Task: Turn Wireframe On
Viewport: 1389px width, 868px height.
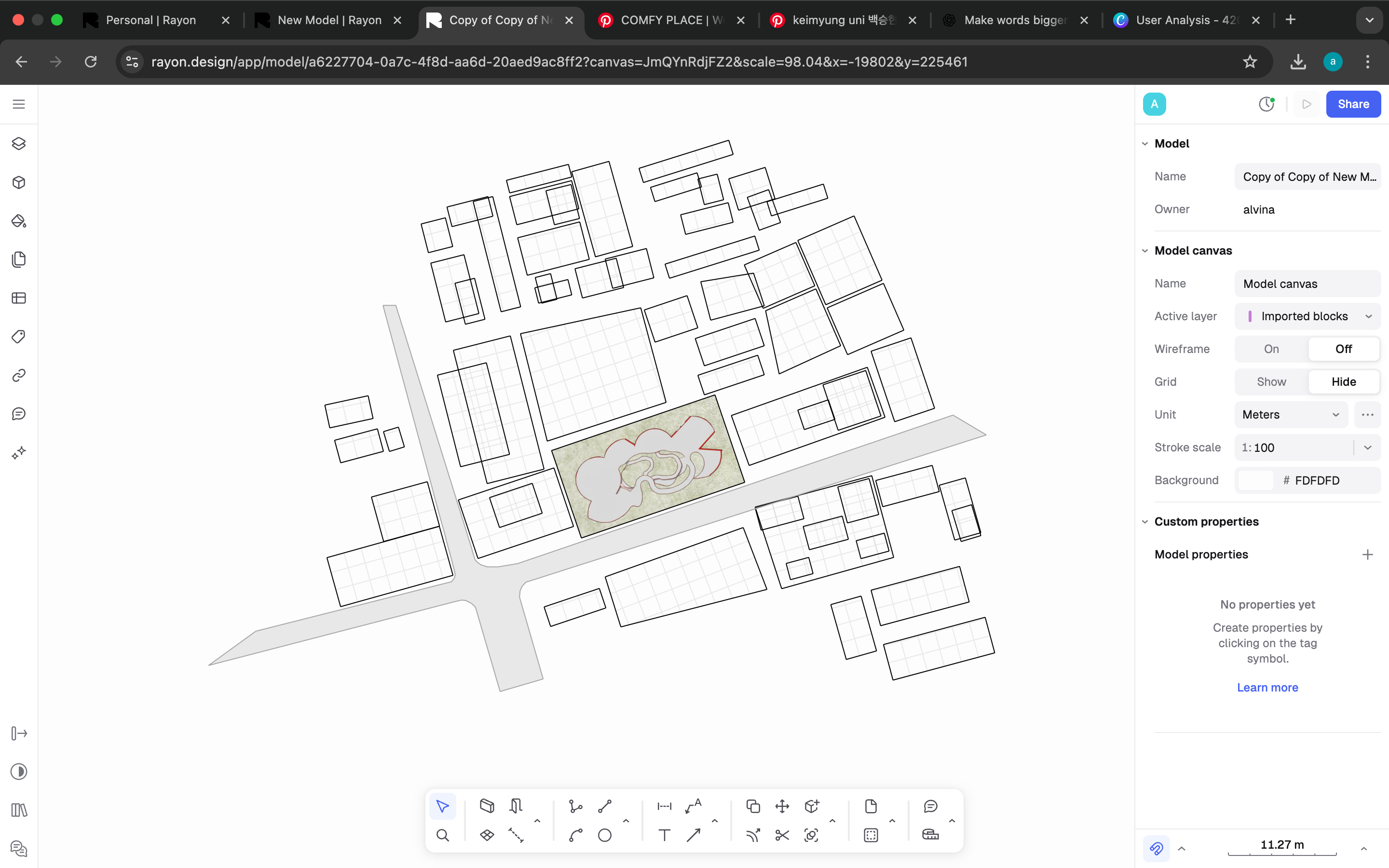Action: [1271, 349]
